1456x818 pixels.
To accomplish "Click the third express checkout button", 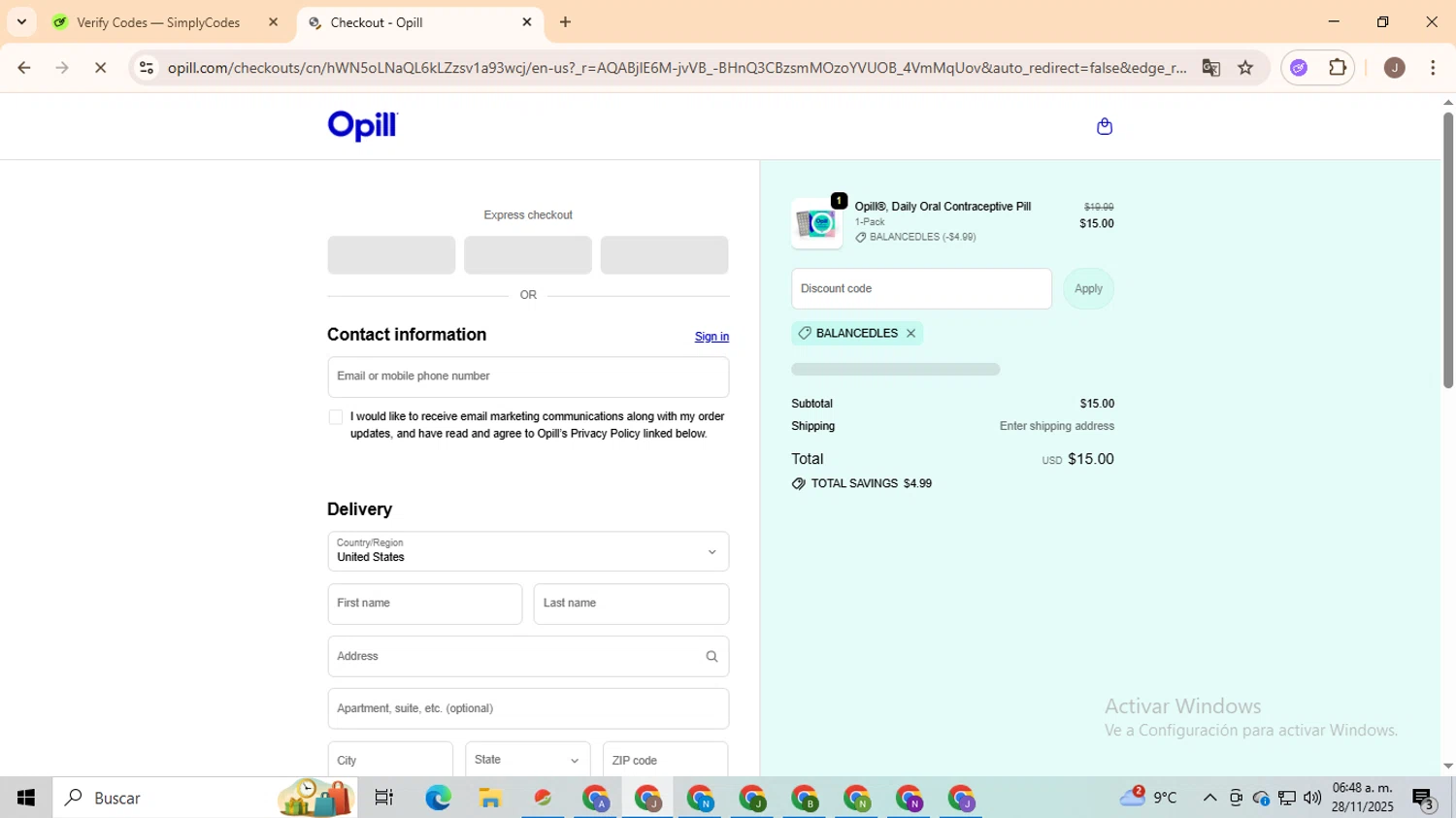I will click(664, 255).
